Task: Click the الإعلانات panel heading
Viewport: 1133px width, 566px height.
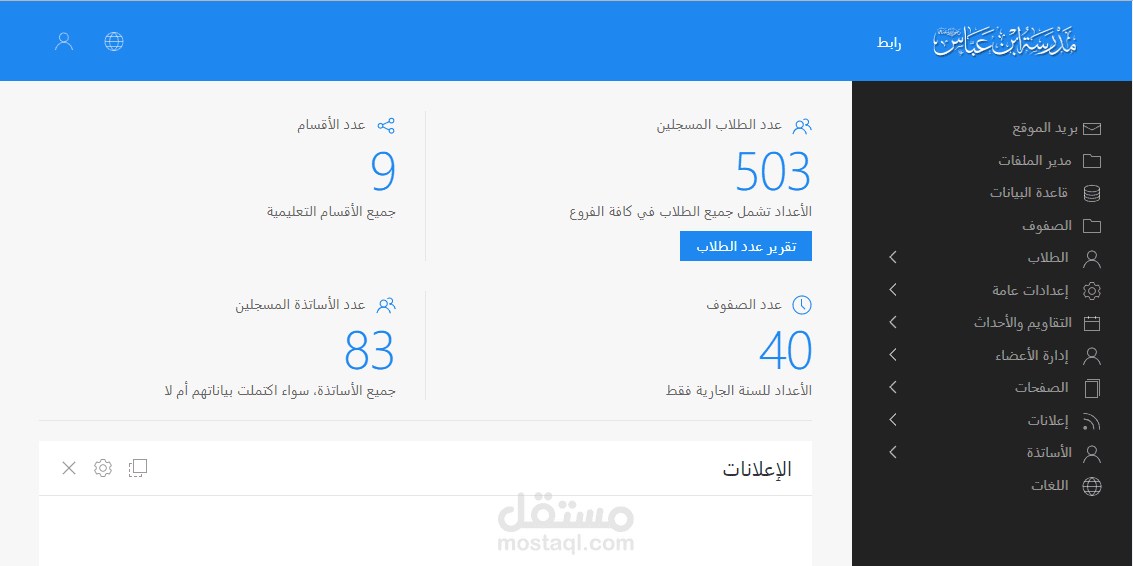Action: (757, 469)
